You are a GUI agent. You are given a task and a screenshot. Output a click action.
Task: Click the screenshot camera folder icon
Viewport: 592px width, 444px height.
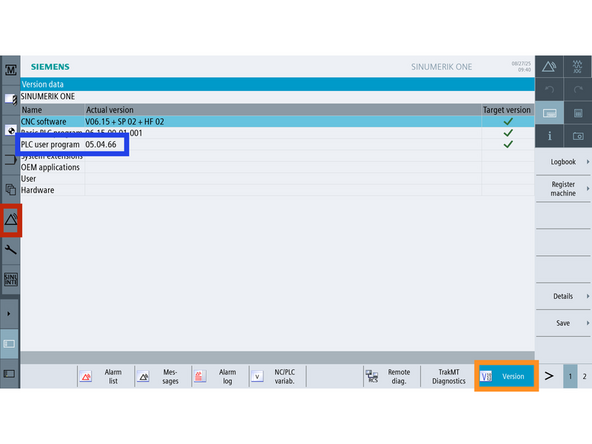coord(577,136)
